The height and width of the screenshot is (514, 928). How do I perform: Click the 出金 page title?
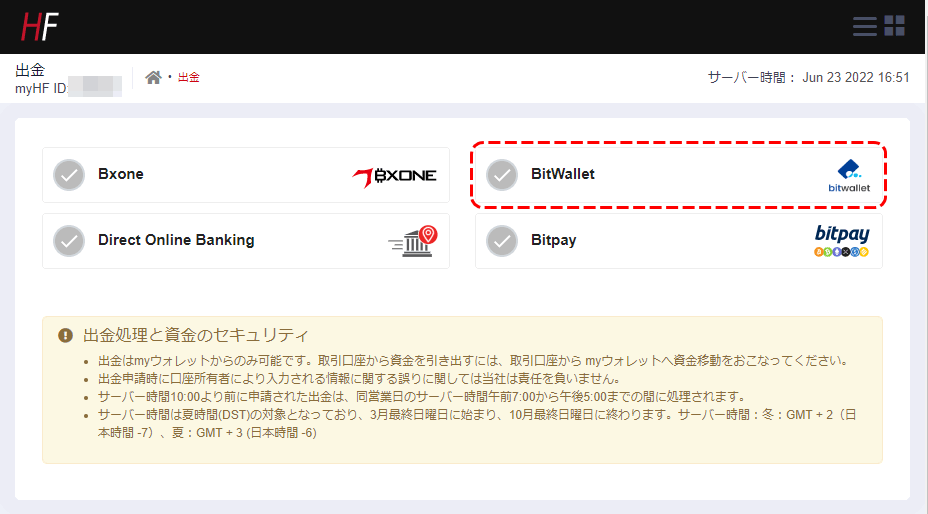(30, 70)
